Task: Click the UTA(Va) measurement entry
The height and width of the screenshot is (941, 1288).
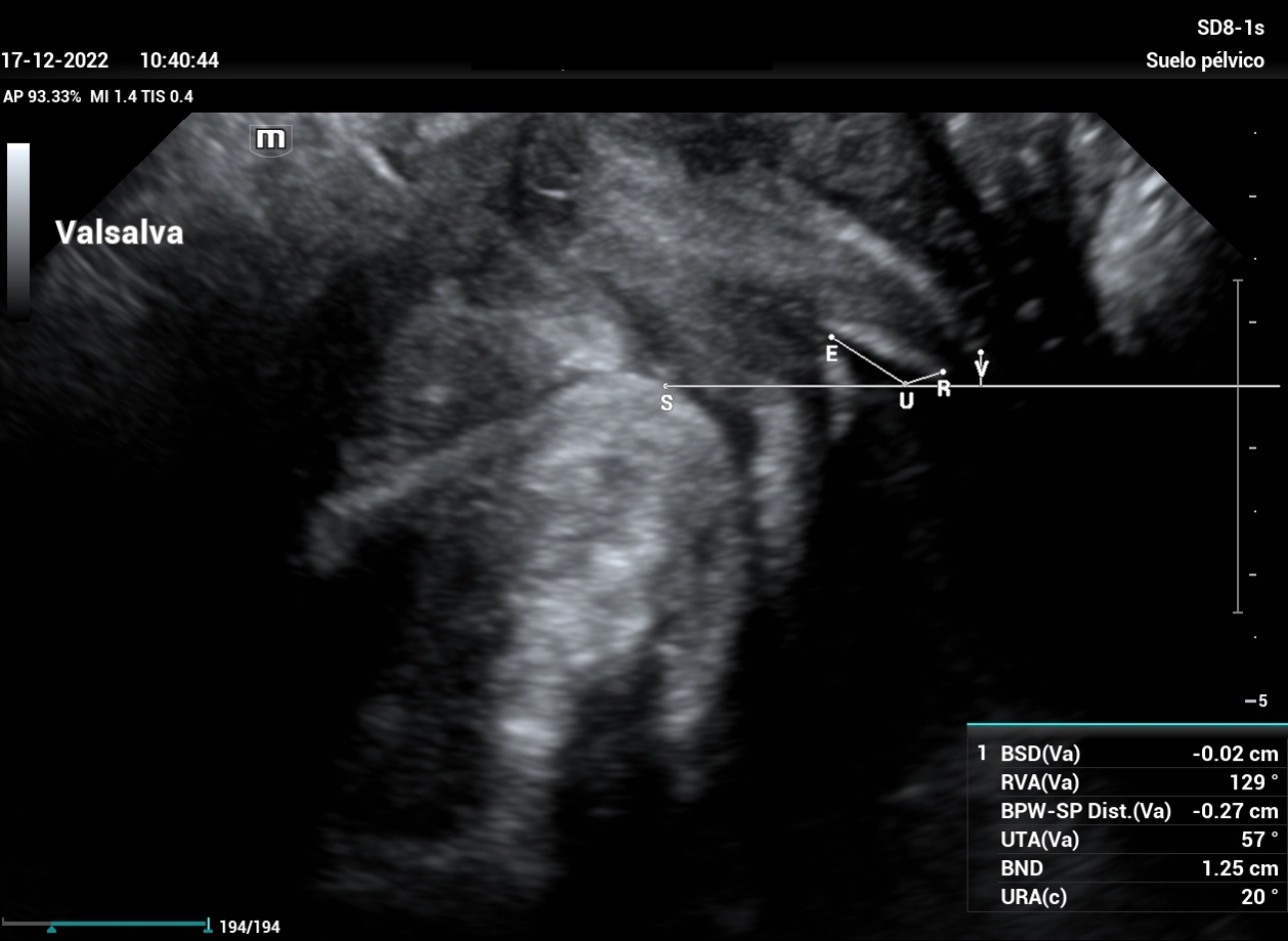Action: [x=1127, y=839]
